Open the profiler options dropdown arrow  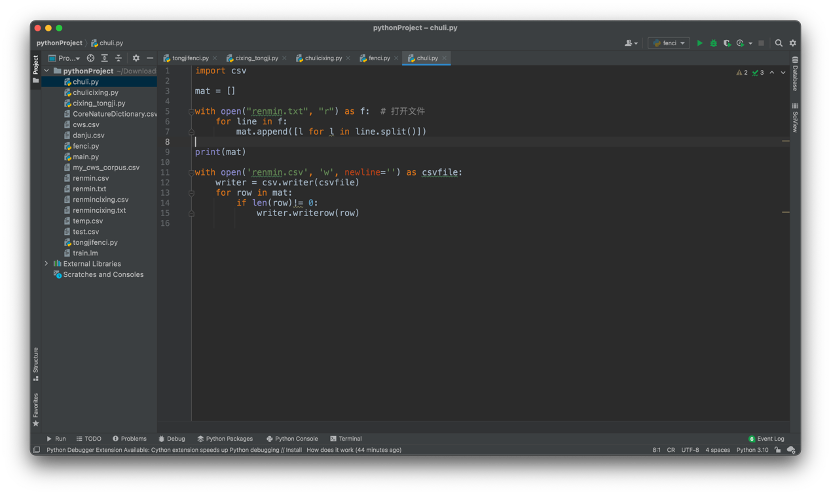click(750, 43)
